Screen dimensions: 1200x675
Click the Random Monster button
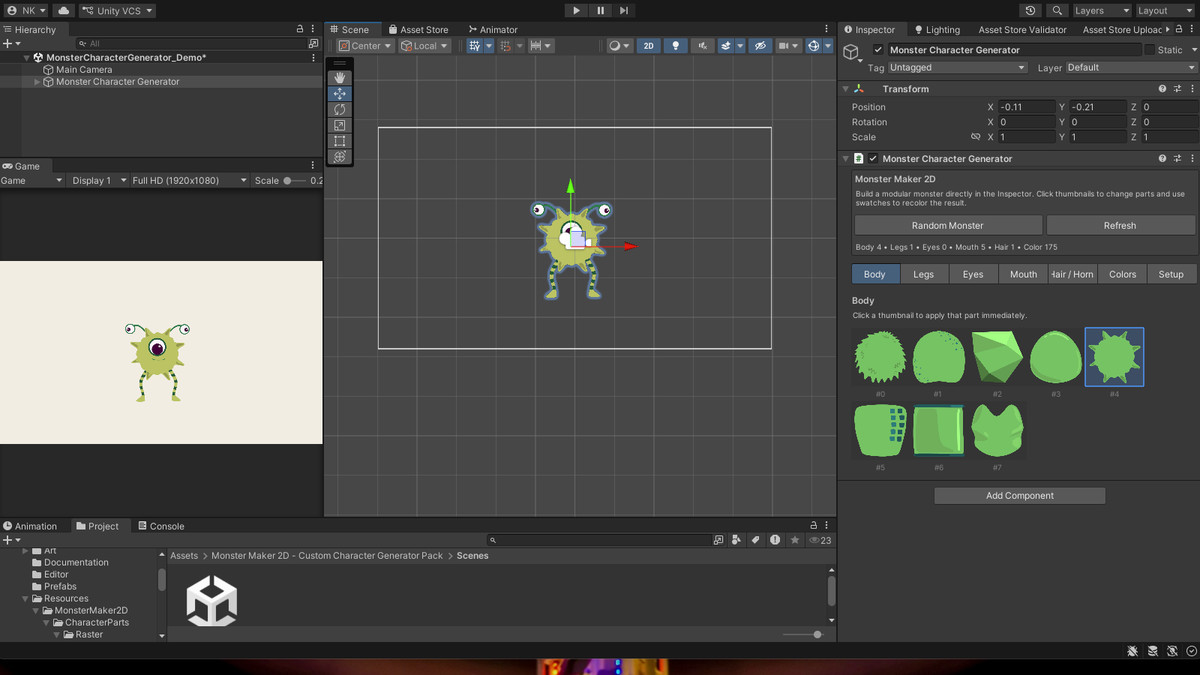pos(948,225)
